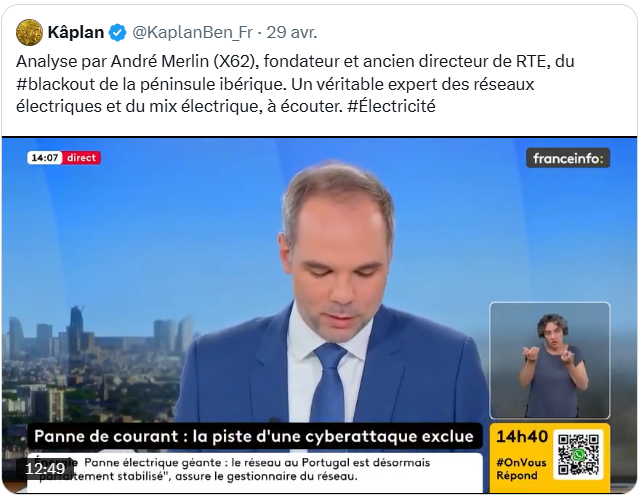Click the tweet text mentioning André Merlin
The width and height of the screenshot is (642, 498).
click(x=295, y=84)
